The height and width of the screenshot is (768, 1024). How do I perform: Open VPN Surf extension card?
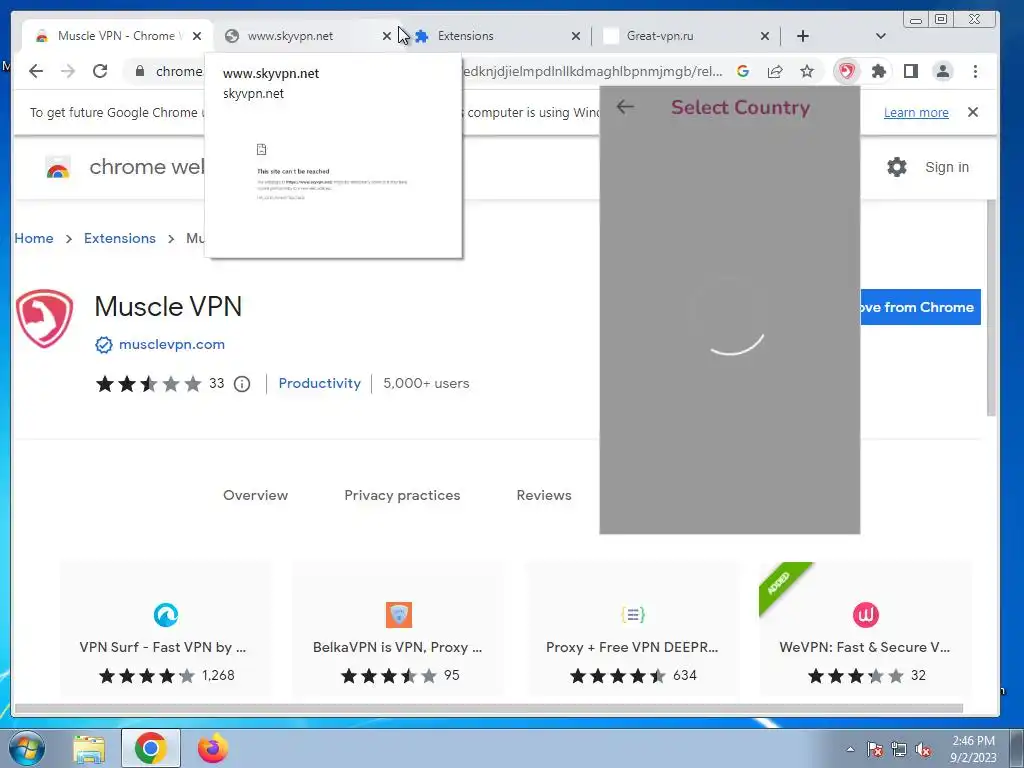[x=165, y=630]
